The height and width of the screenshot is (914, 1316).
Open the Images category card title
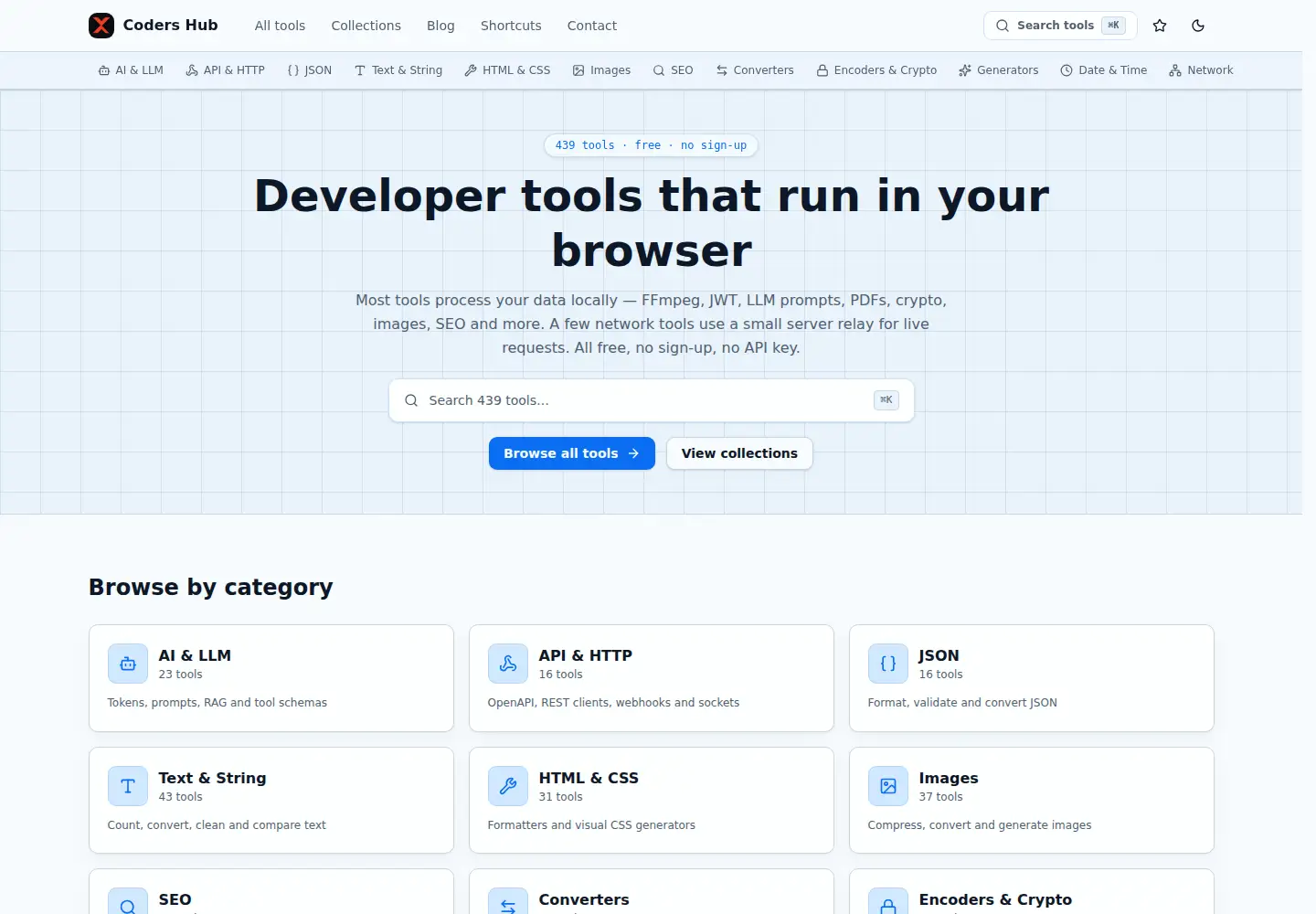click(949, 778)
